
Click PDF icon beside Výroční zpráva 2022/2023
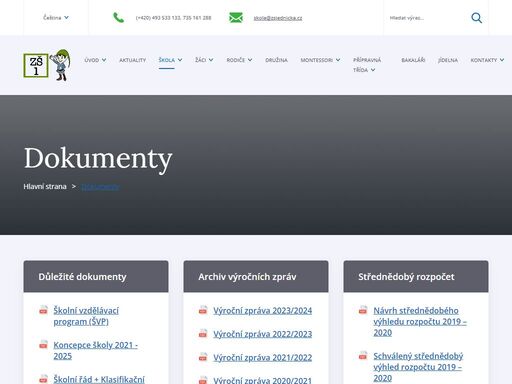(203, 333)
